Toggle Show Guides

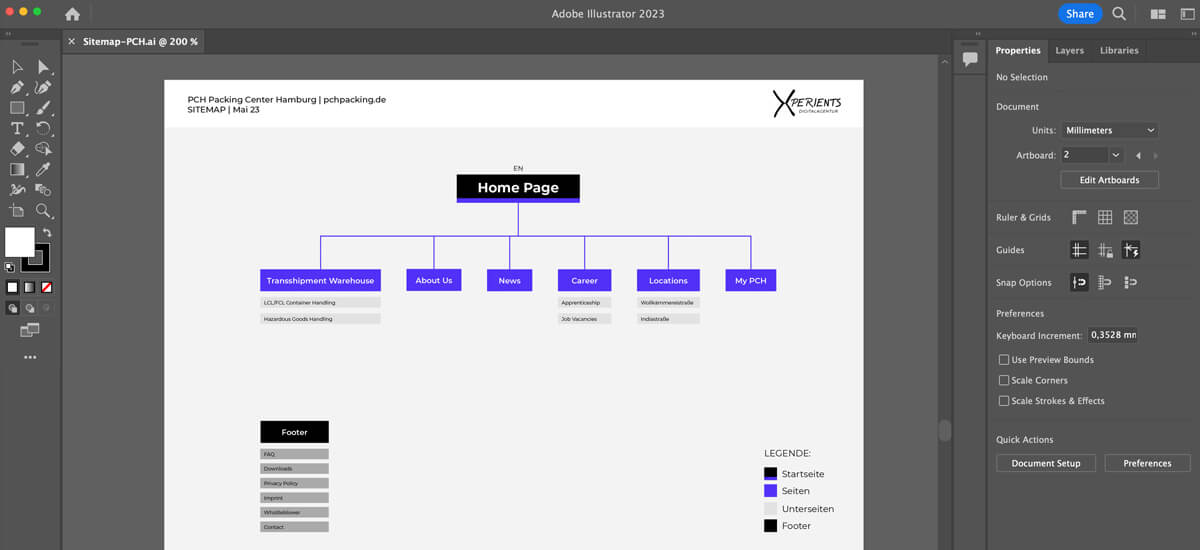tap(1080, 250)
